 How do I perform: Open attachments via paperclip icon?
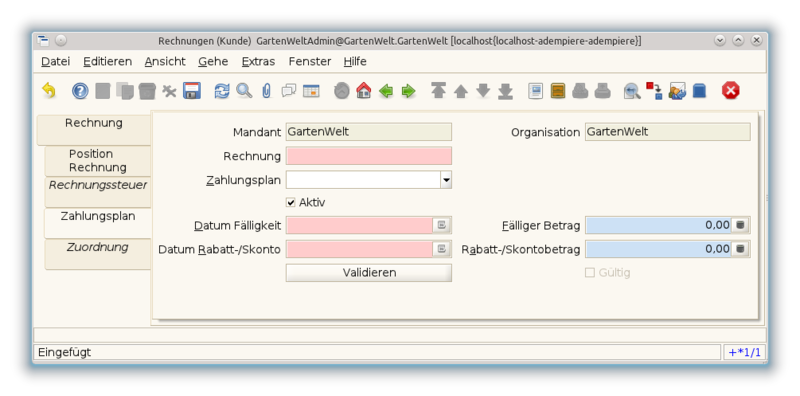(266, 91)
